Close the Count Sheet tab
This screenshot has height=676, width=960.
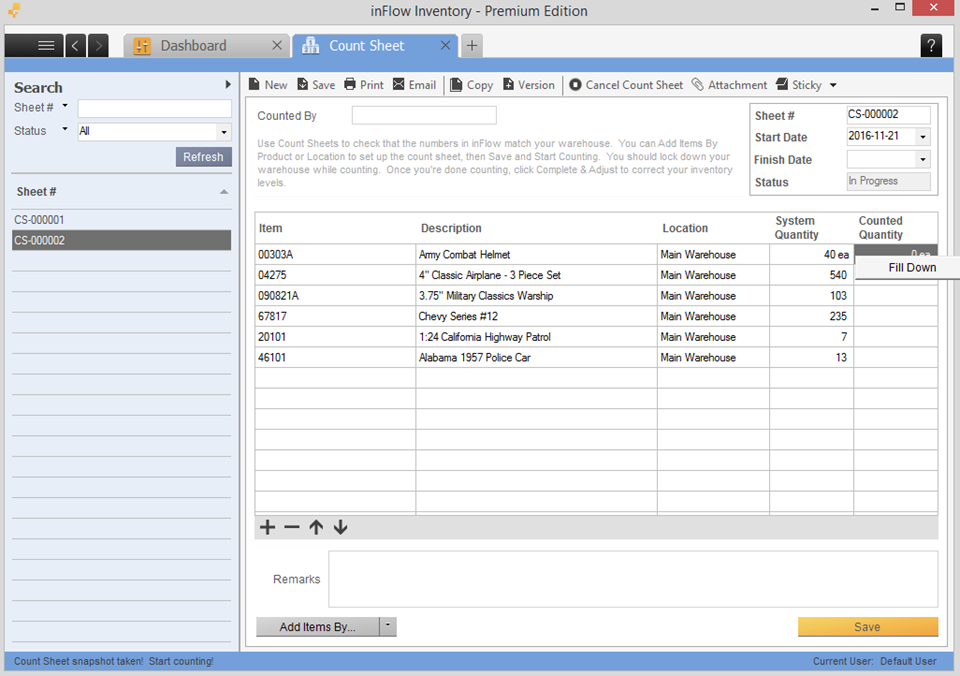pyautogui.click(x=446, y=45)
